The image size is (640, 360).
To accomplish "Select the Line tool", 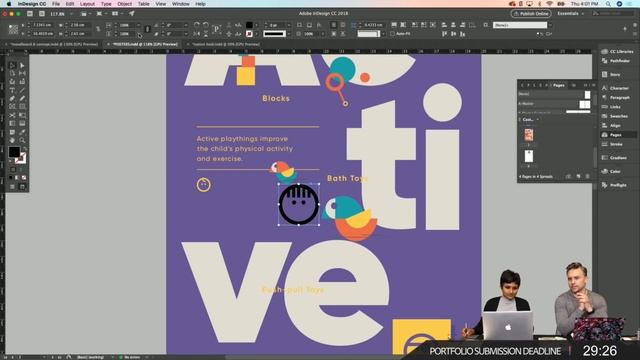I will pos(22,90).
